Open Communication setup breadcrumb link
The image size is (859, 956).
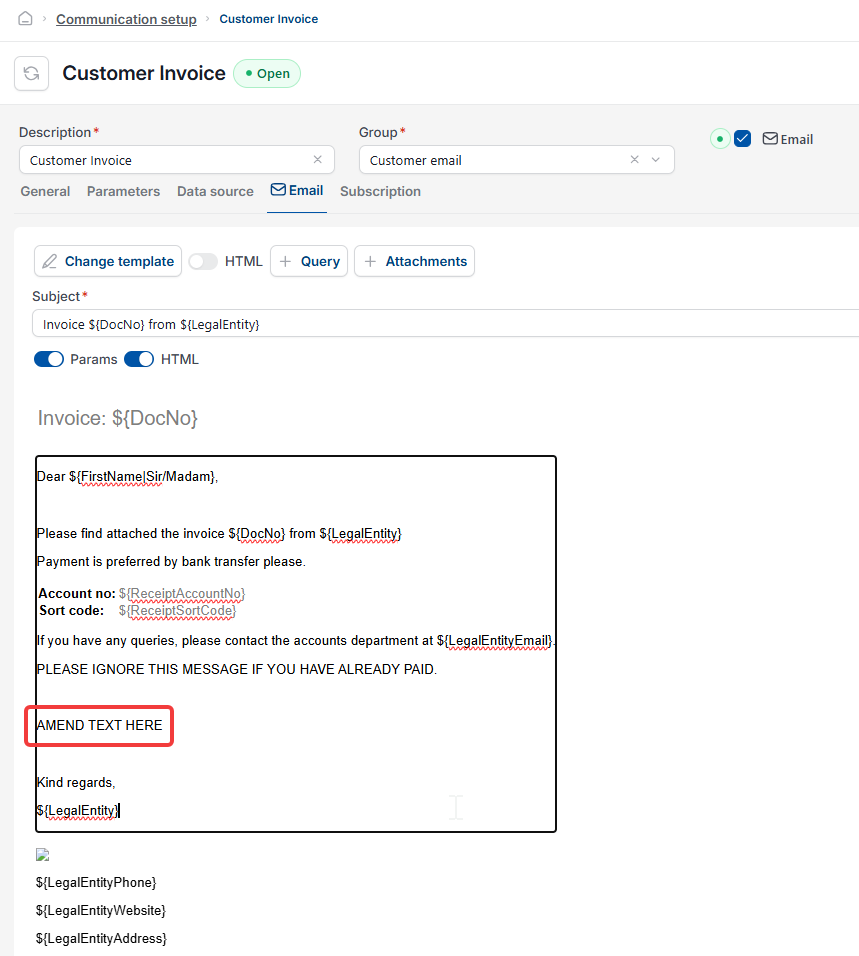coord(126,20)
